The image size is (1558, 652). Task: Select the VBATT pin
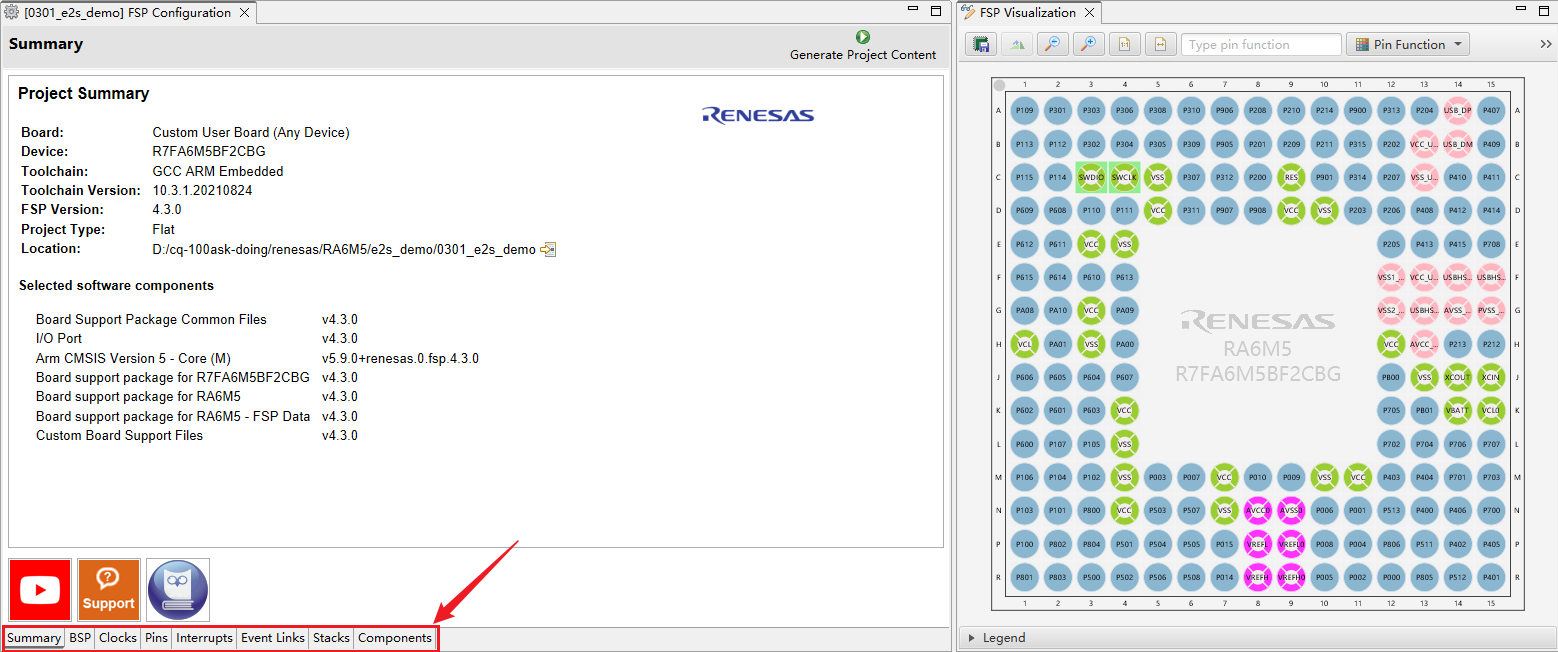1458,410
